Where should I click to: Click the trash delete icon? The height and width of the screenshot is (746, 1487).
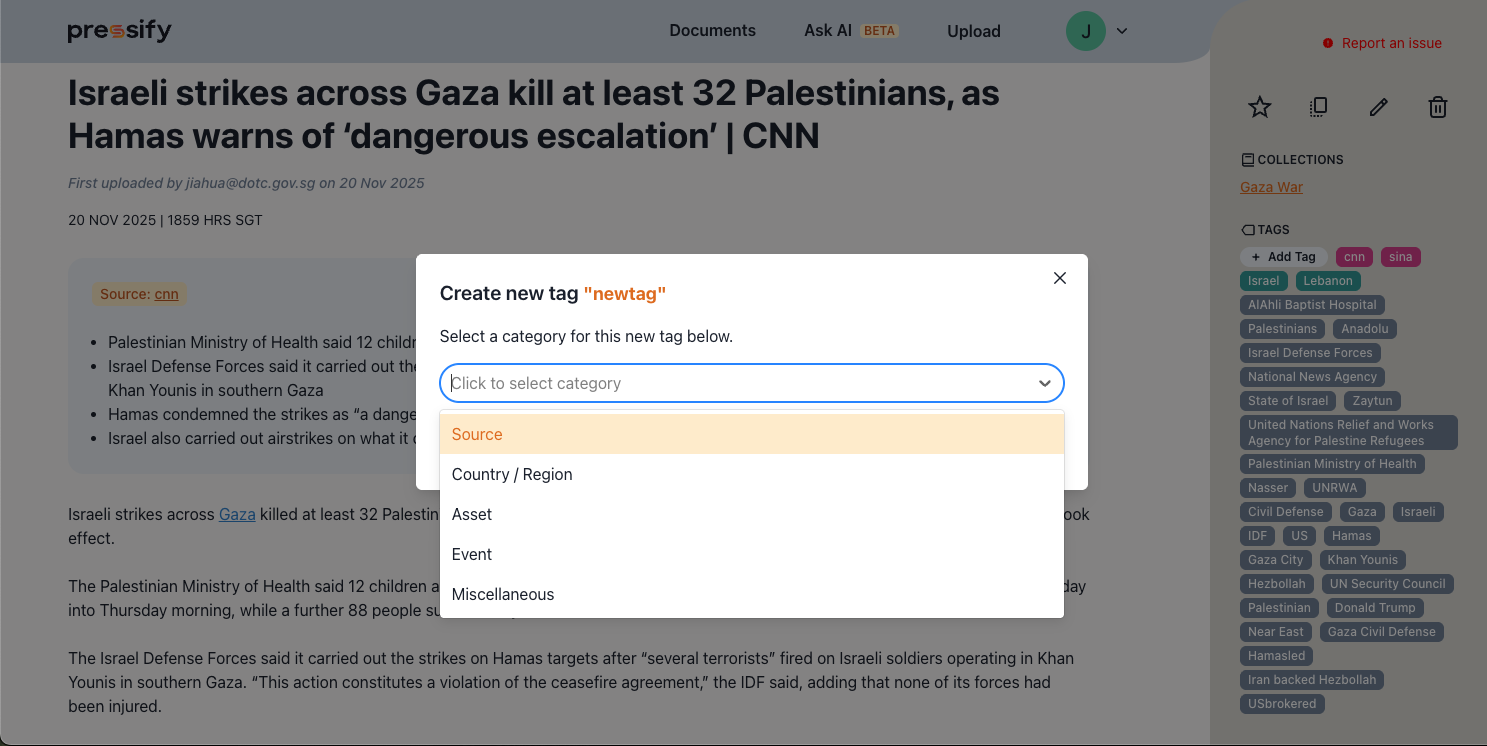pos(1437,107)
